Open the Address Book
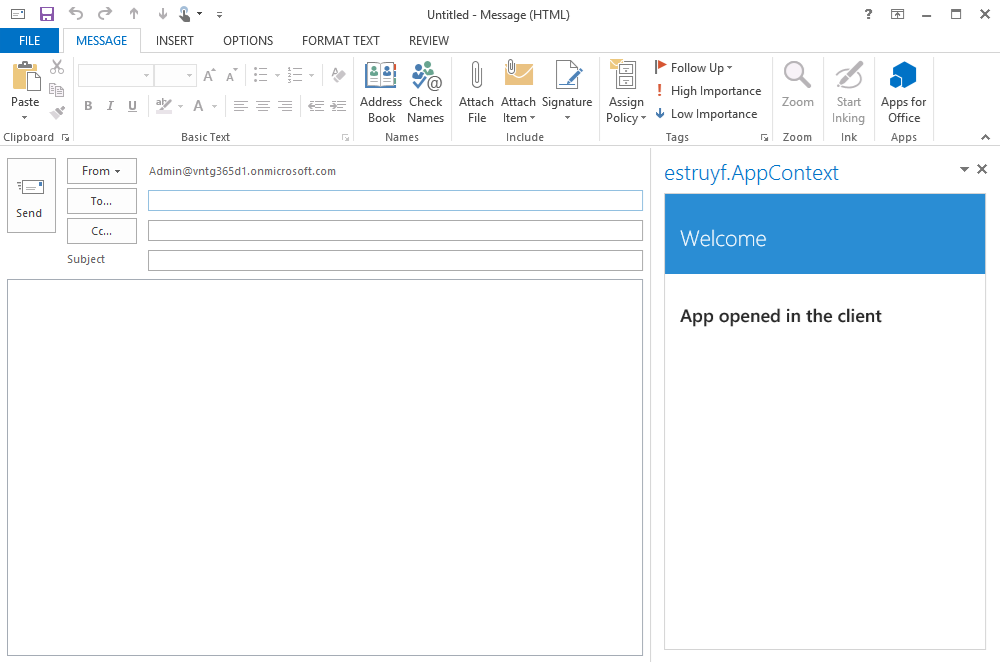This screenshot has width=1000, height=664. pos(381,92)
